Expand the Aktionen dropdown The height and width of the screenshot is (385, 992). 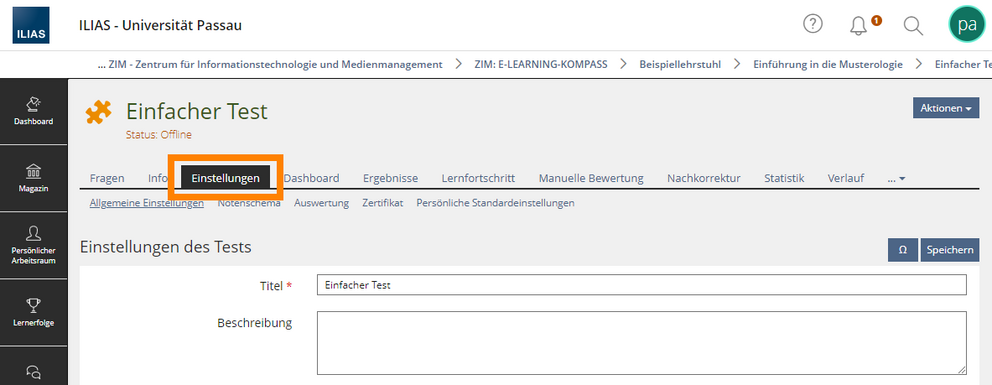946,108
